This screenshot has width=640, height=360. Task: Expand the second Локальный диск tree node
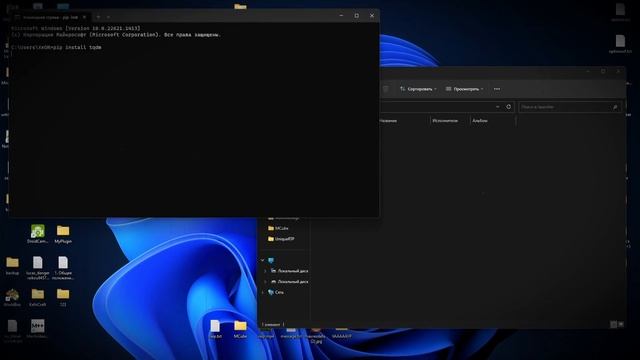pyautogui.click(x=265, y=282)
